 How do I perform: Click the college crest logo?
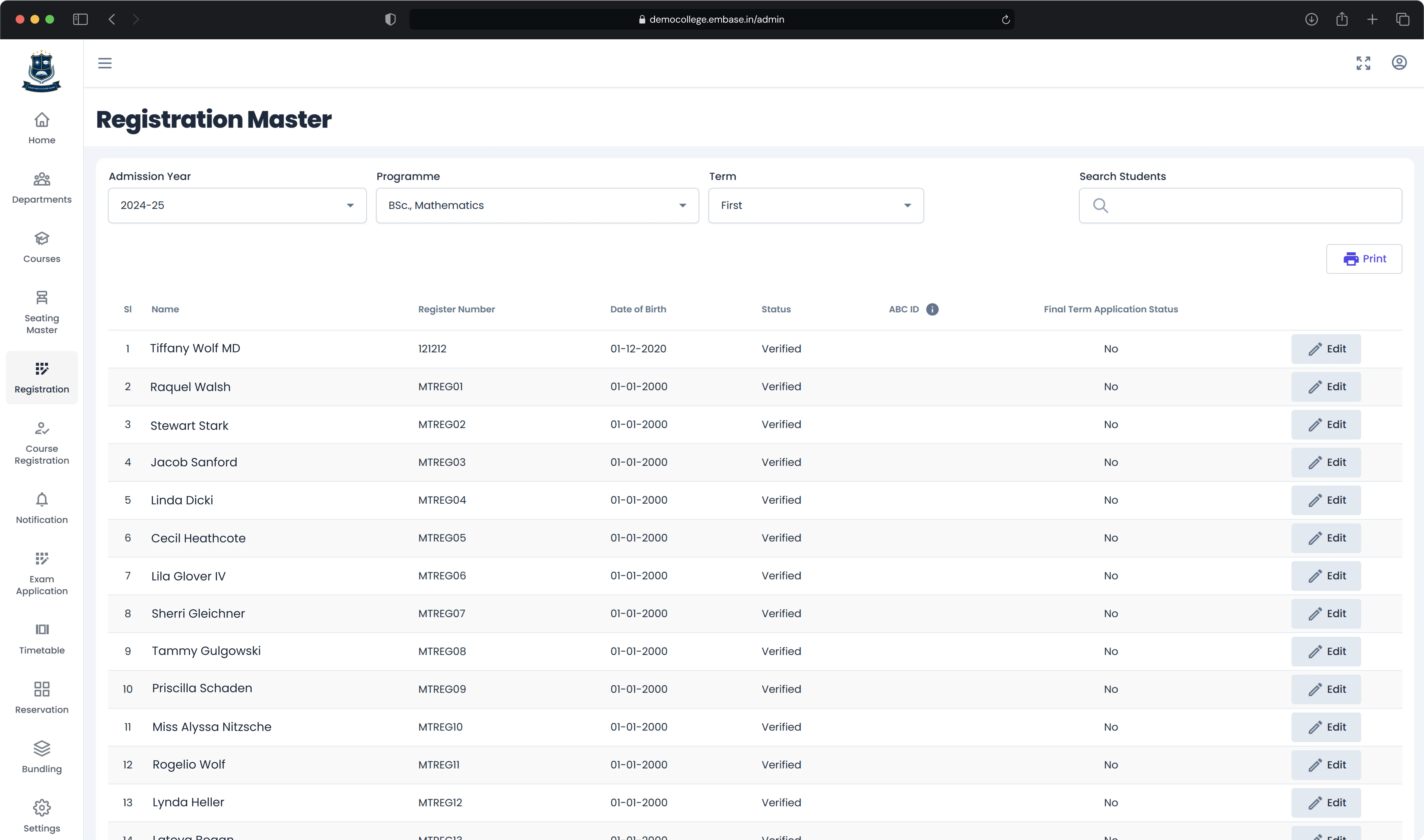pos(41,71)
